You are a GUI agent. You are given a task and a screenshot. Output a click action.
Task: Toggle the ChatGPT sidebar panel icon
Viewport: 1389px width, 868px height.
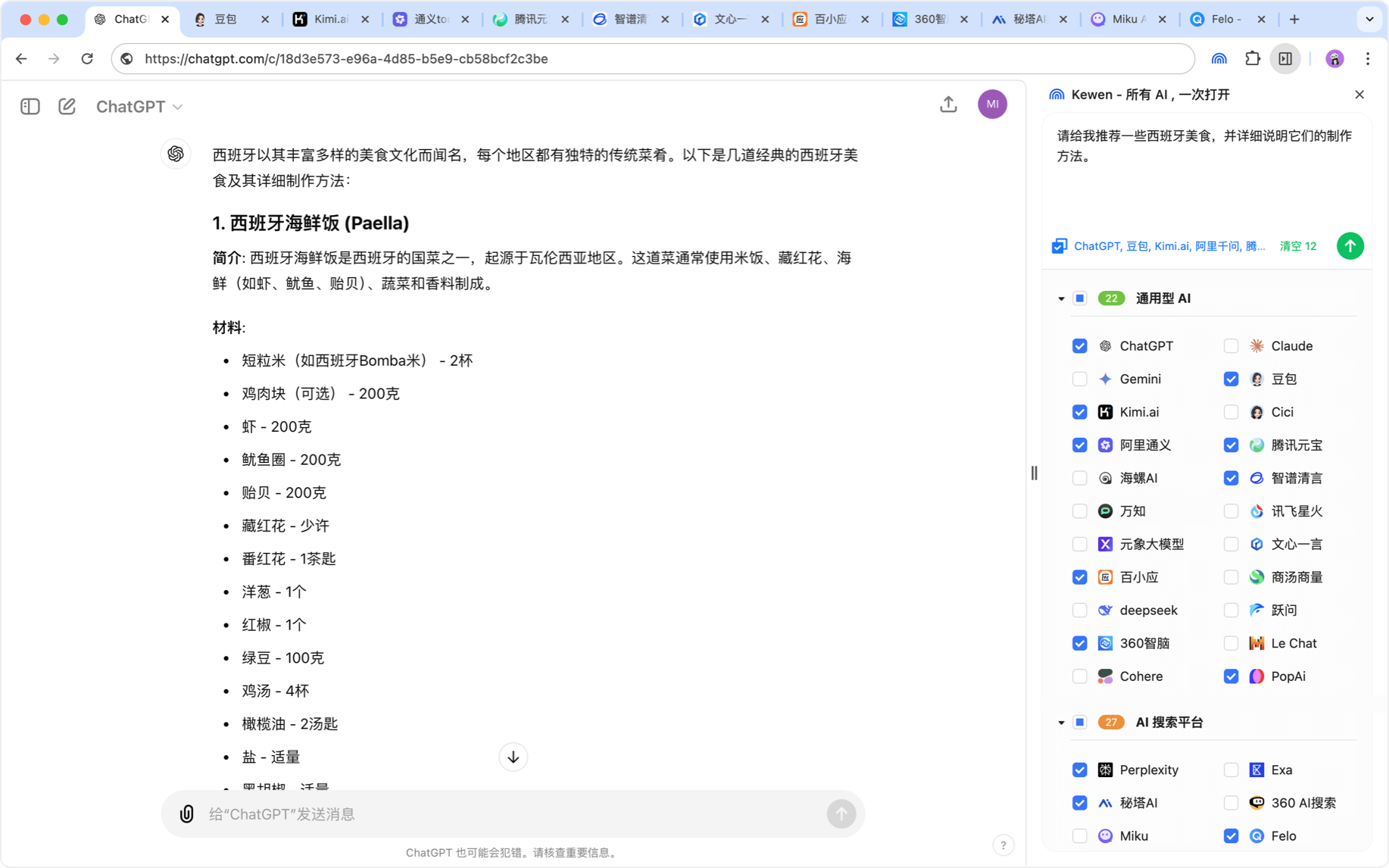30,106
